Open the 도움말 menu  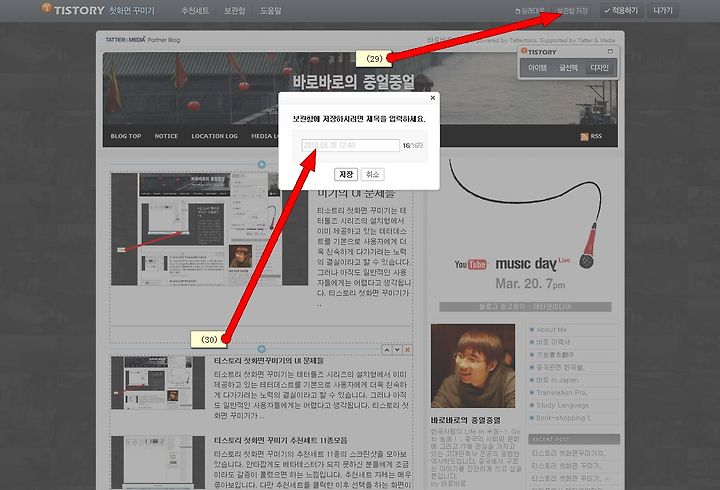(270, 11)
